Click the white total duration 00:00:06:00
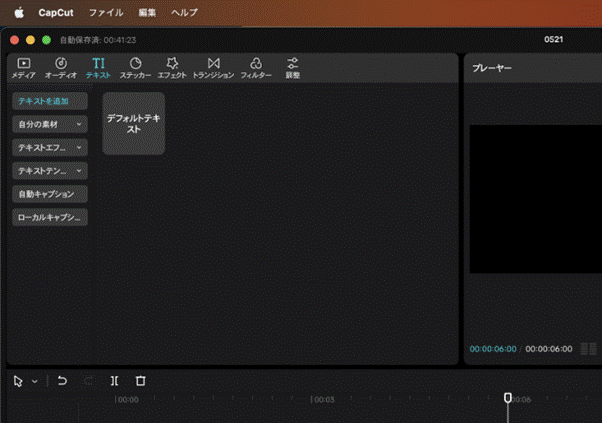This screenshot has width=602, height=423. pyautogui.click(x=549, y=349)
